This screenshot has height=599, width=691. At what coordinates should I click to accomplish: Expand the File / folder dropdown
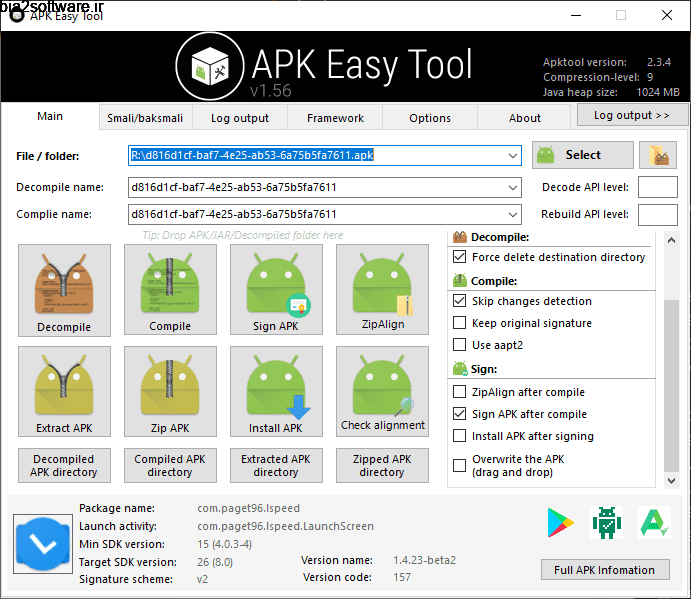pos(513,156)
